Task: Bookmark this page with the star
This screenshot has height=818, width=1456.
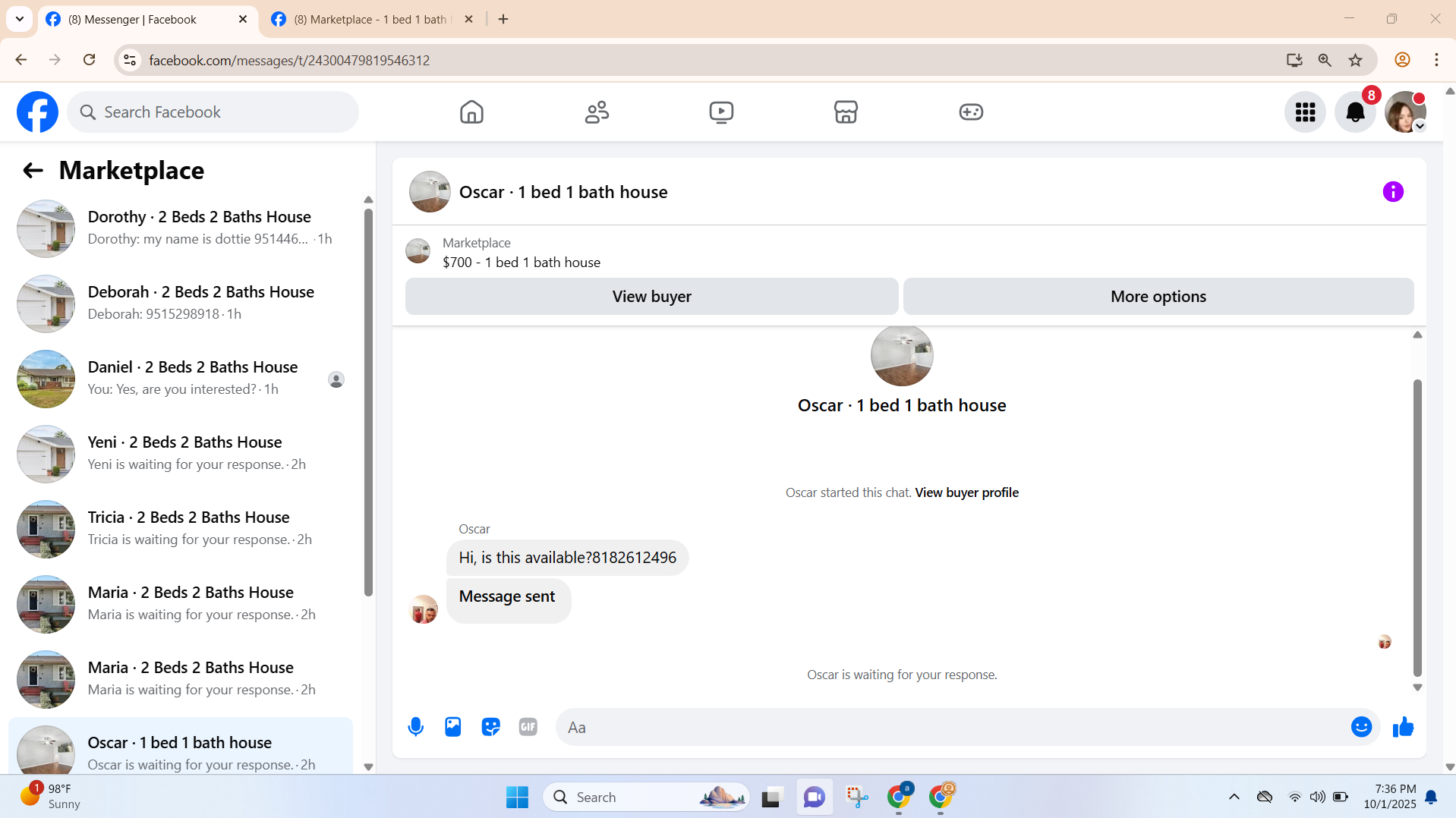Action: [1355, 60]
